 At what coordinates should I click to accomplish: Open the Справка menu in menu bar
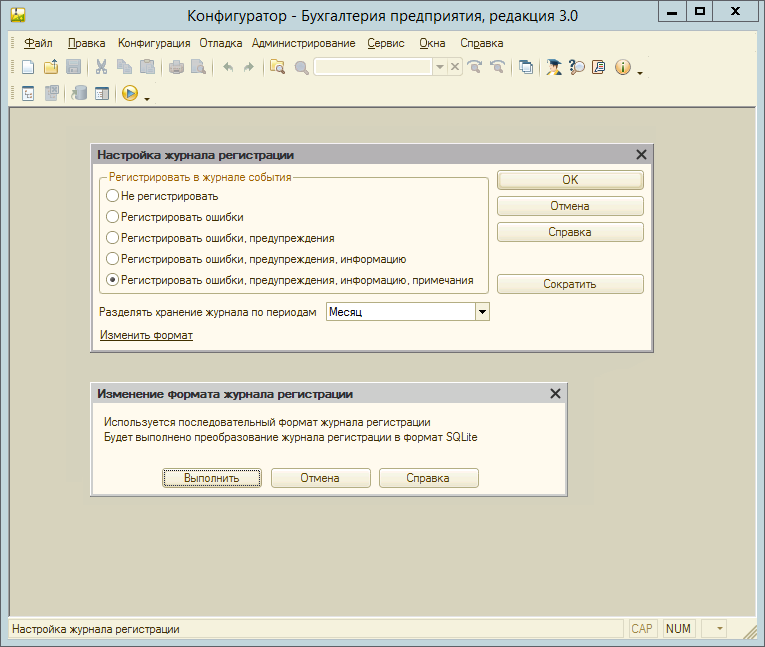(482, 43)
